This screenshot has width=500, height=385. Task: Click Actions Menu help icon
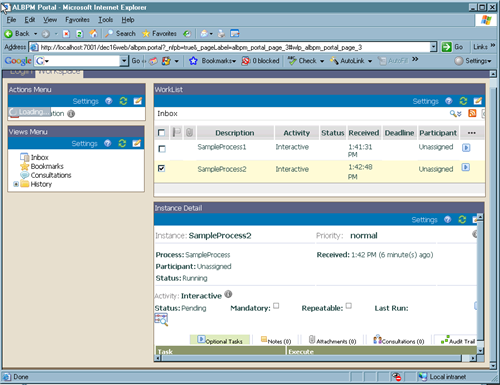click(109, 101)
